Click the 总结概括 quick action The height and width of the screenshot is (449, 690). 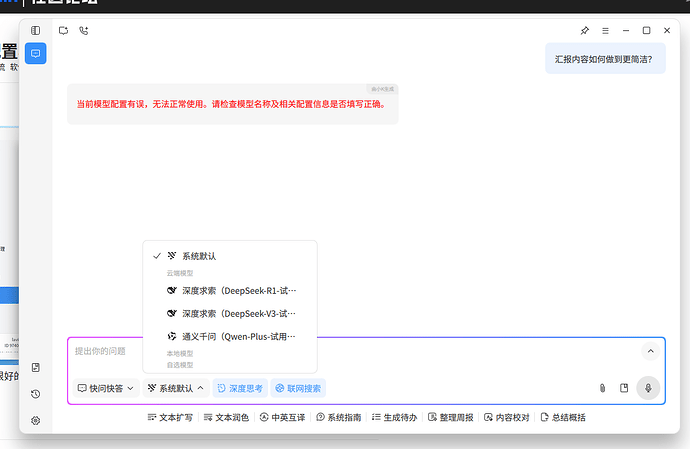[563, 417]
